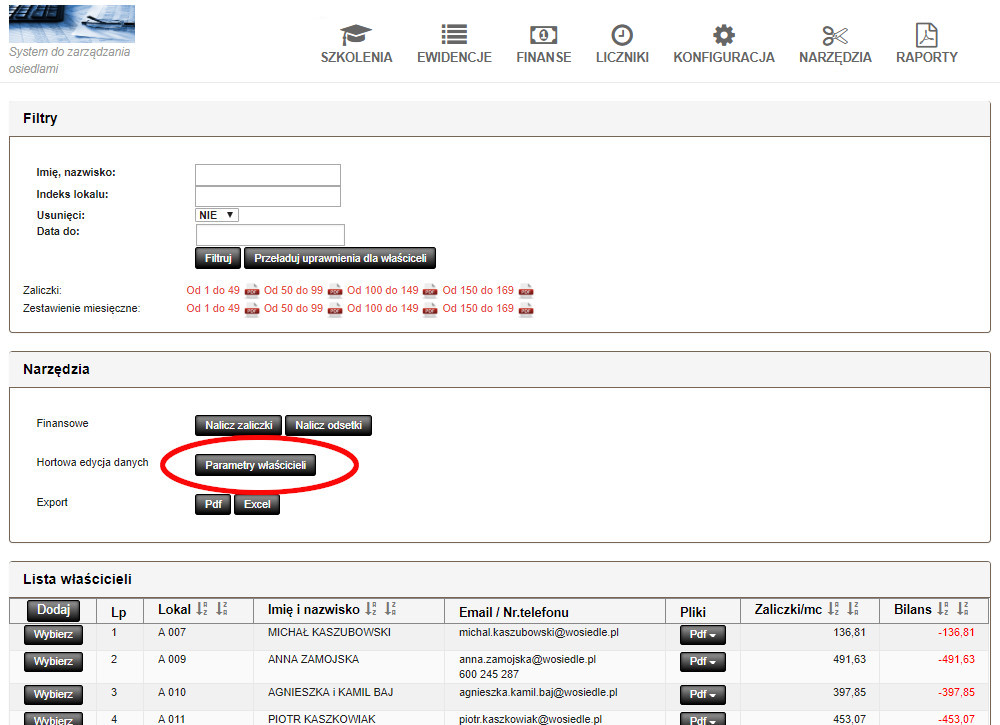Open Zaliczki link Od 1 do 49

213,290
